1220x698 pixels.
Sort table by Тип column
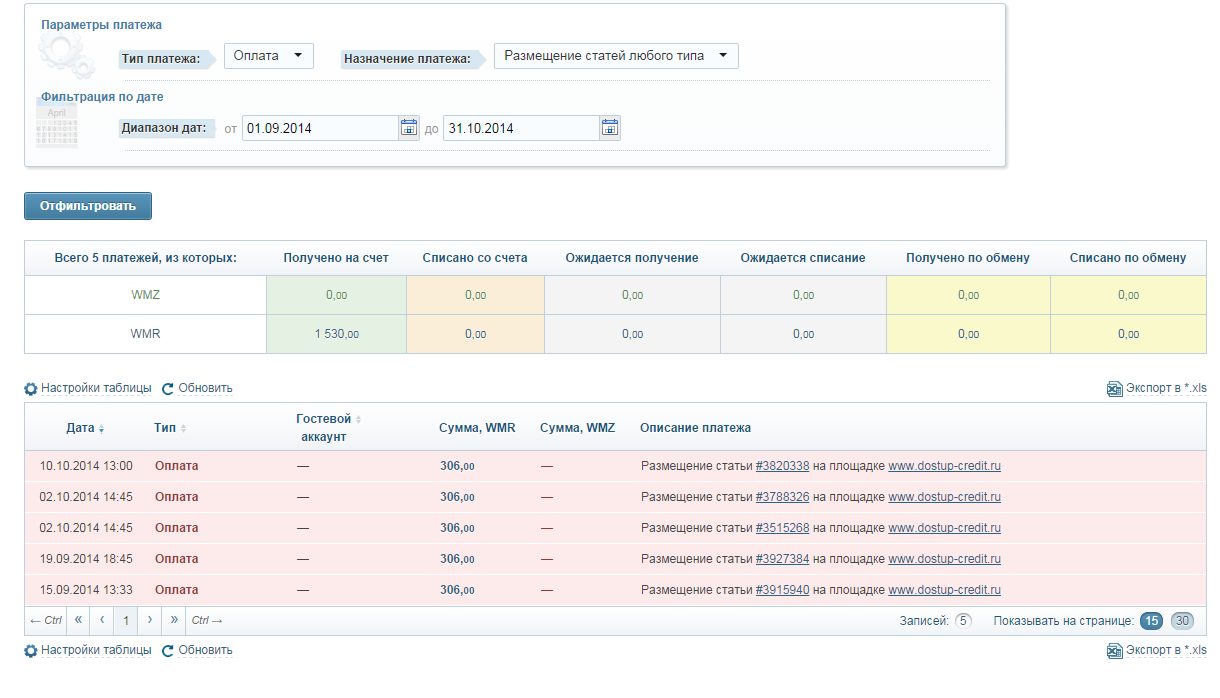pos(183,429)
